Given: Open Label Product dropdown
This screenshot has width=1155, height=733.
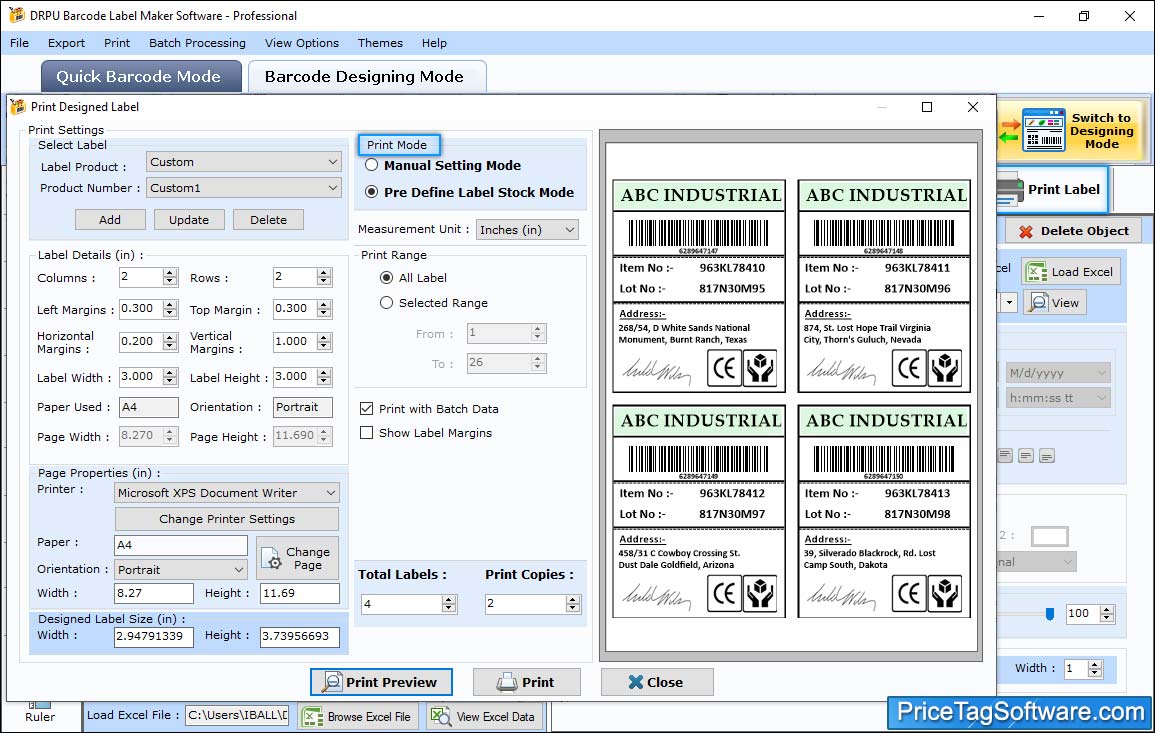Looking at the screenshot, I should [244, 162].
